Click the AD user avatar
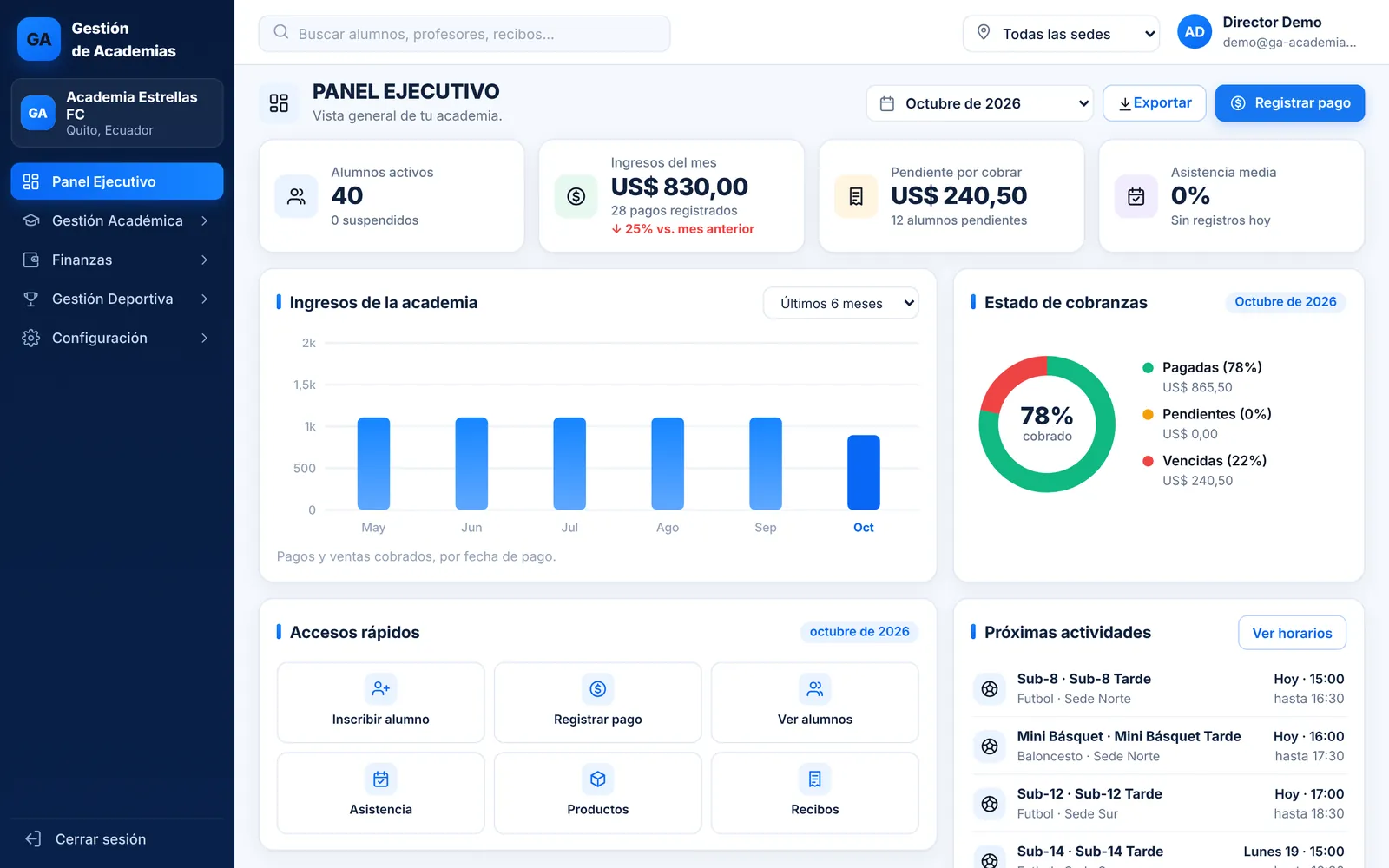 [x=1195, y=32]
